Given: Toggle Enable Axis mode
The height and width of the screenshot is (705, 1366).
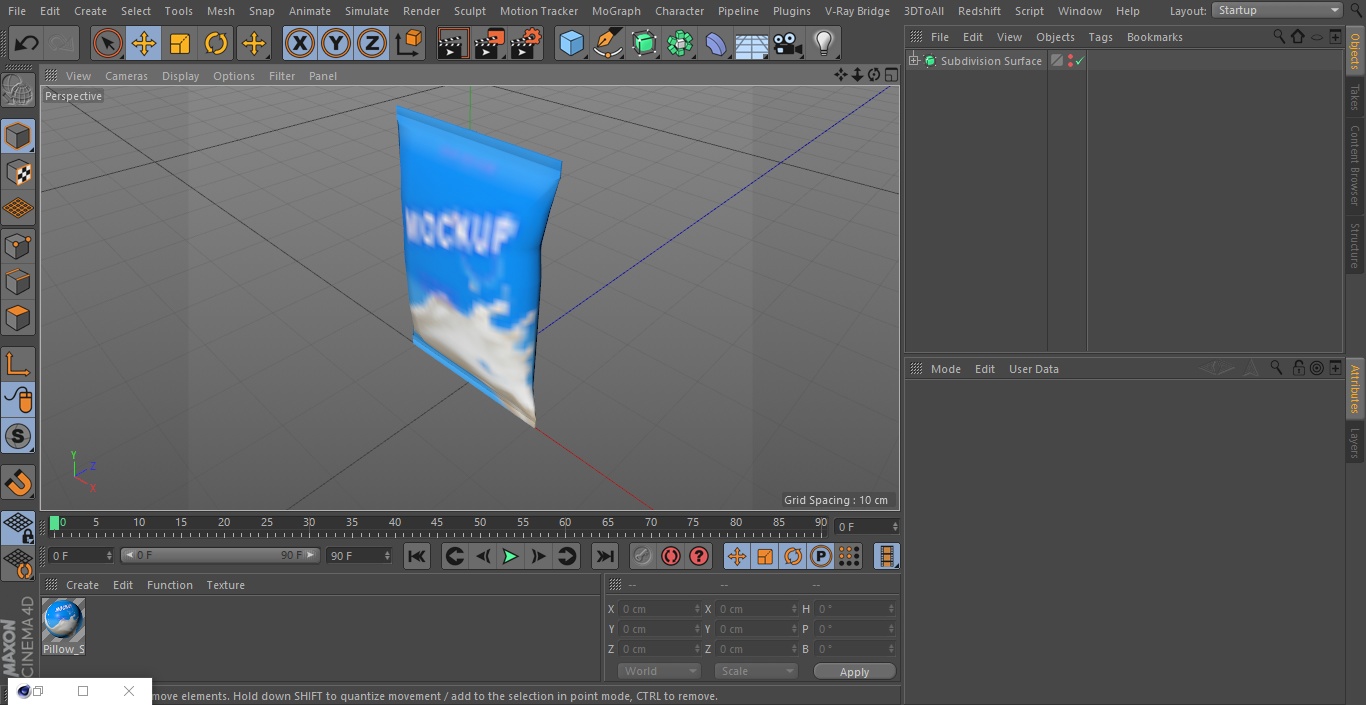Looking at the screenshot, I should [18, 364].
